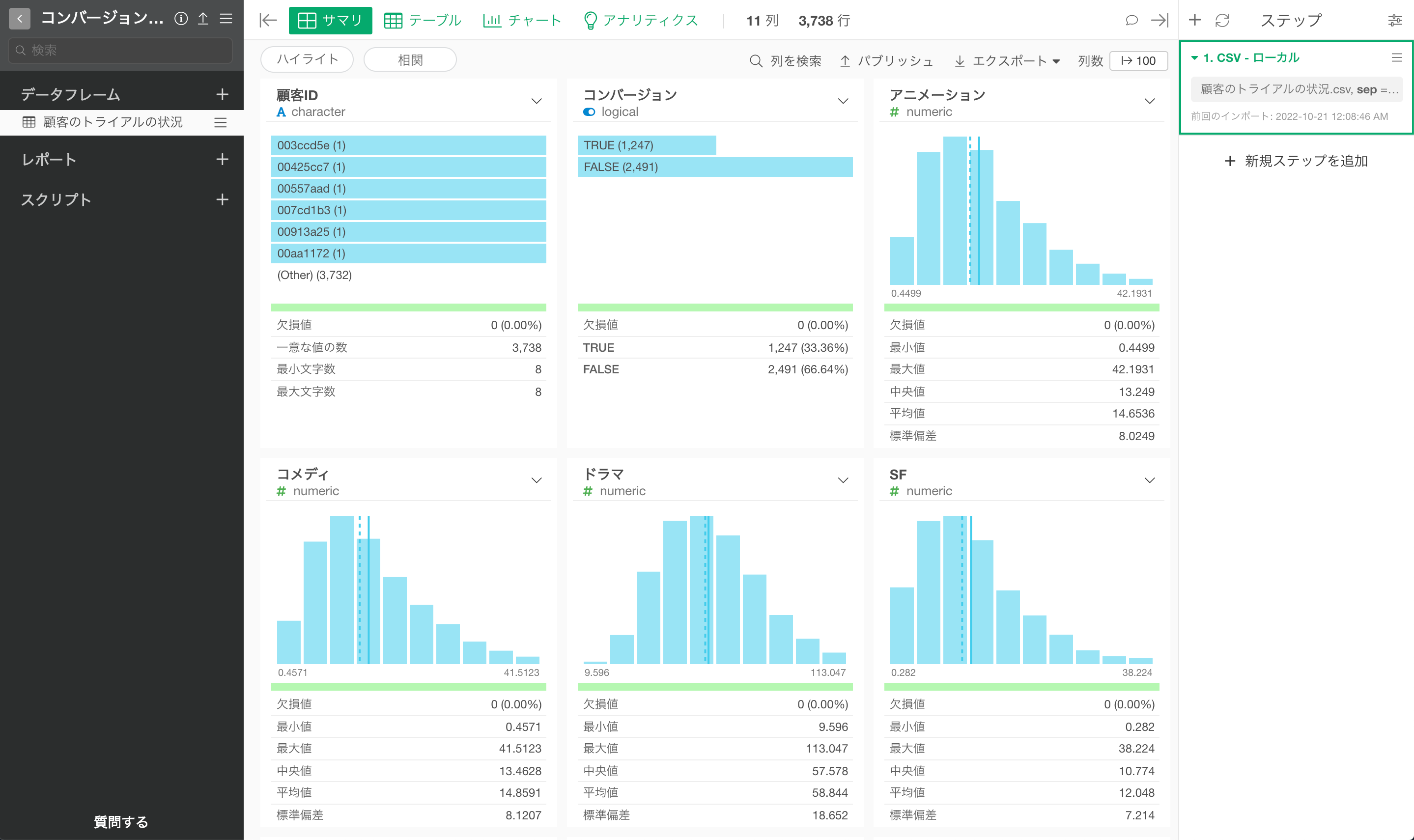Image resolution: width=1414 pixels, height=840 pixels.
Task: Add a new report with plus
Action: (222, 160)
